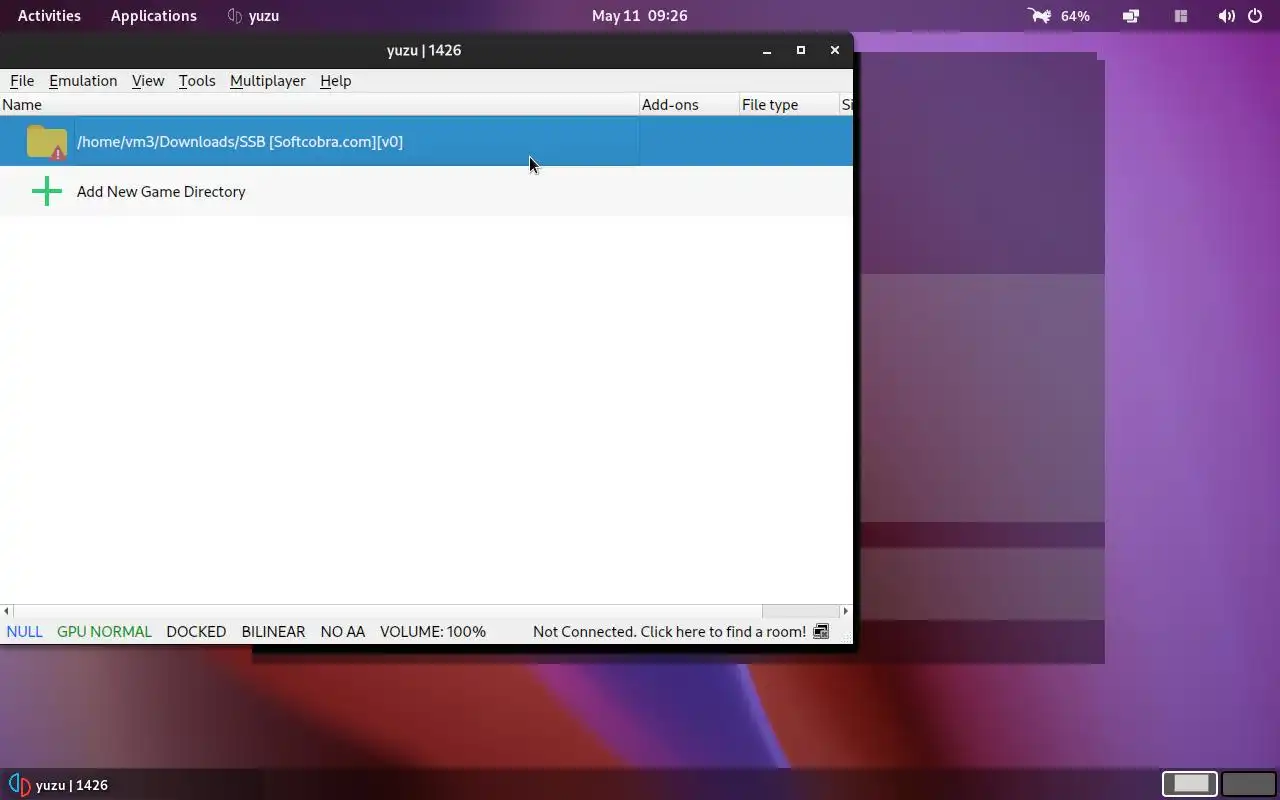Screen dimensions: 1280x800
Task: Click the yuzu app menu in top bar
Action: pyautogui.click(x=253, y=16)
